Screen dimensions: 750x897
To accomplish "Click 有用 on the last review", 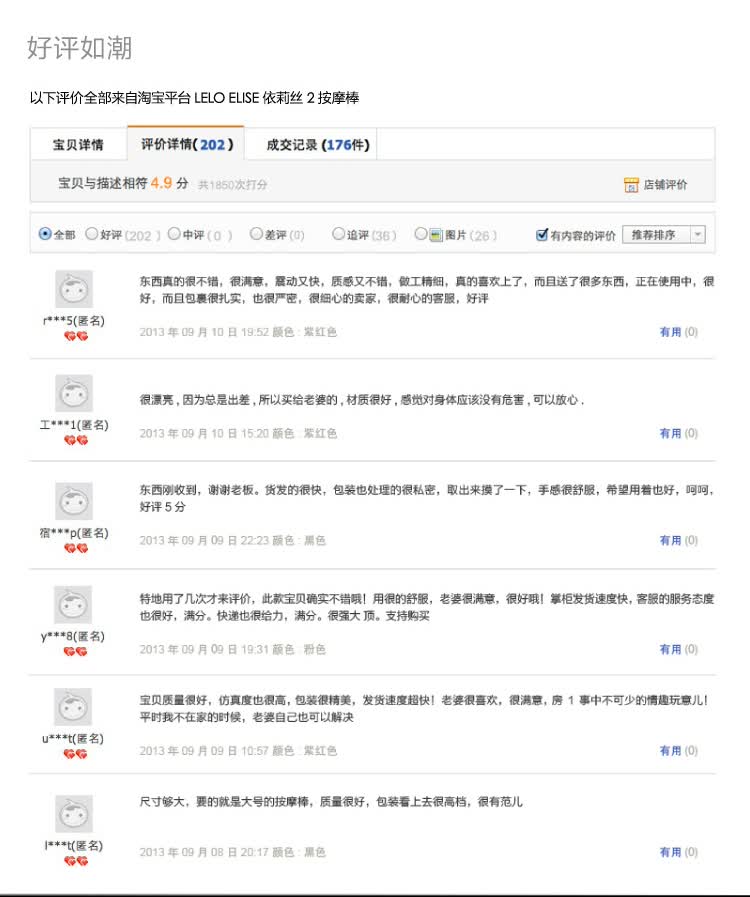I will 677,853.
